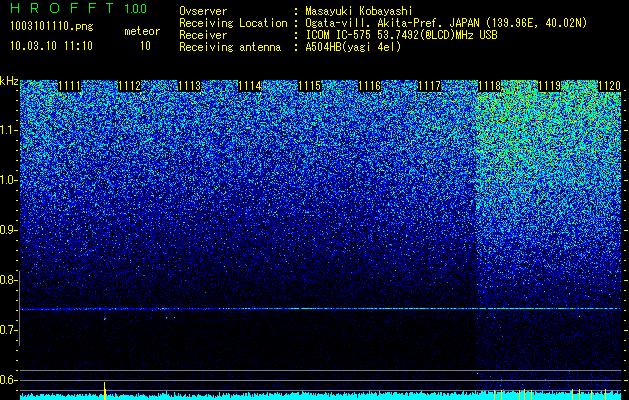Select observer name Masayuki Kobayashi

359,11
